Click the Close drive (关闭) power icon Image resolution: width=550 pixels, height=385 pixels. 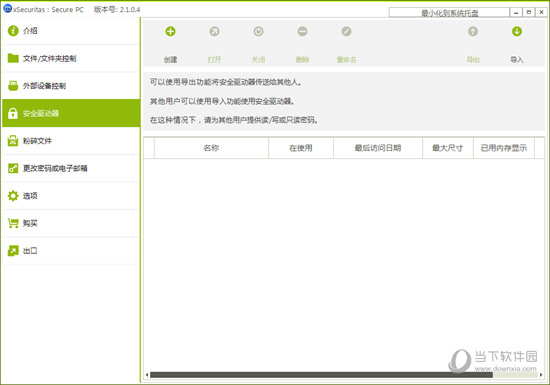[x=259, y=32]
